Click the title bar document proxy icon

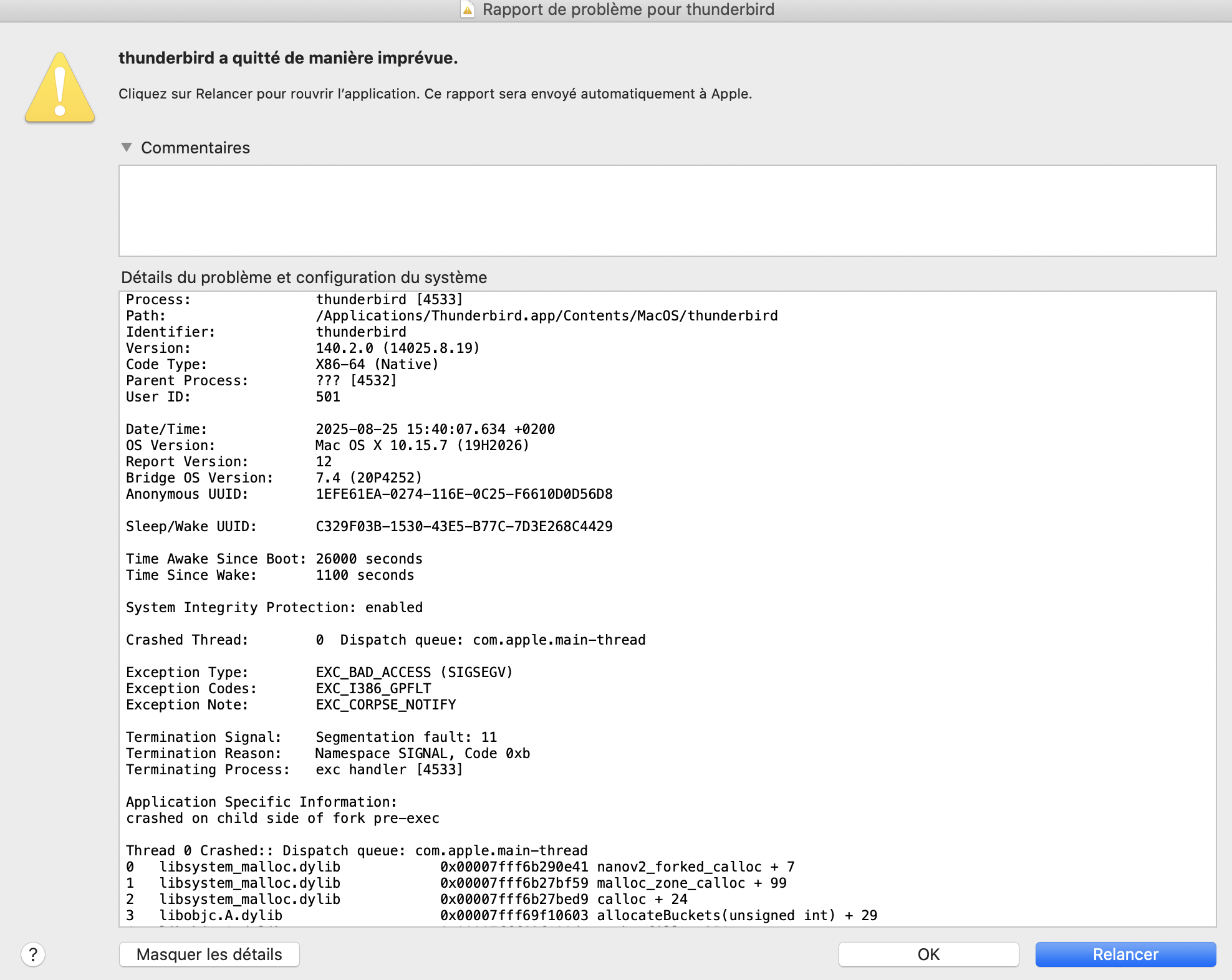point(467,9)
